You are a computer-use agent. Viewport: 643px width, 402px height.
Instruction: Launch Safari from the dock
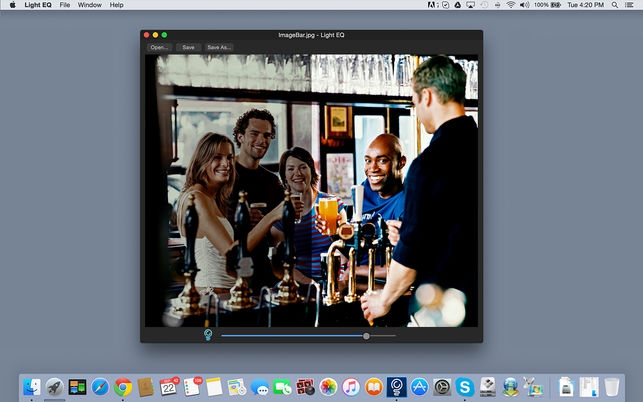click(100, 387)
